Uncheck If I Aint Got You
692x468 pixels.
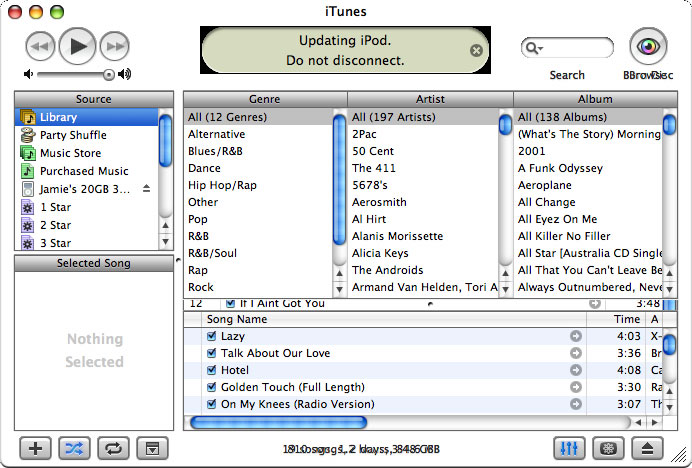pos(230,303)
